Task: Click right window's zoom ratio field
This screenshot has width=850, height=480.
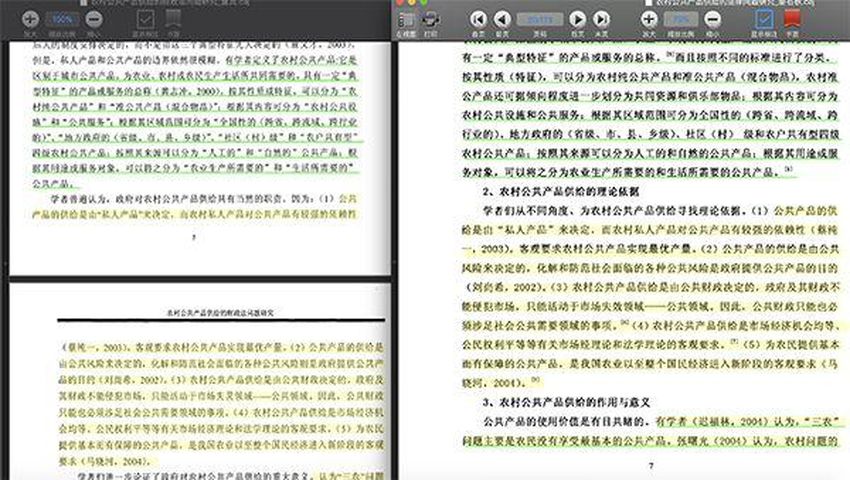Action: 681,20
